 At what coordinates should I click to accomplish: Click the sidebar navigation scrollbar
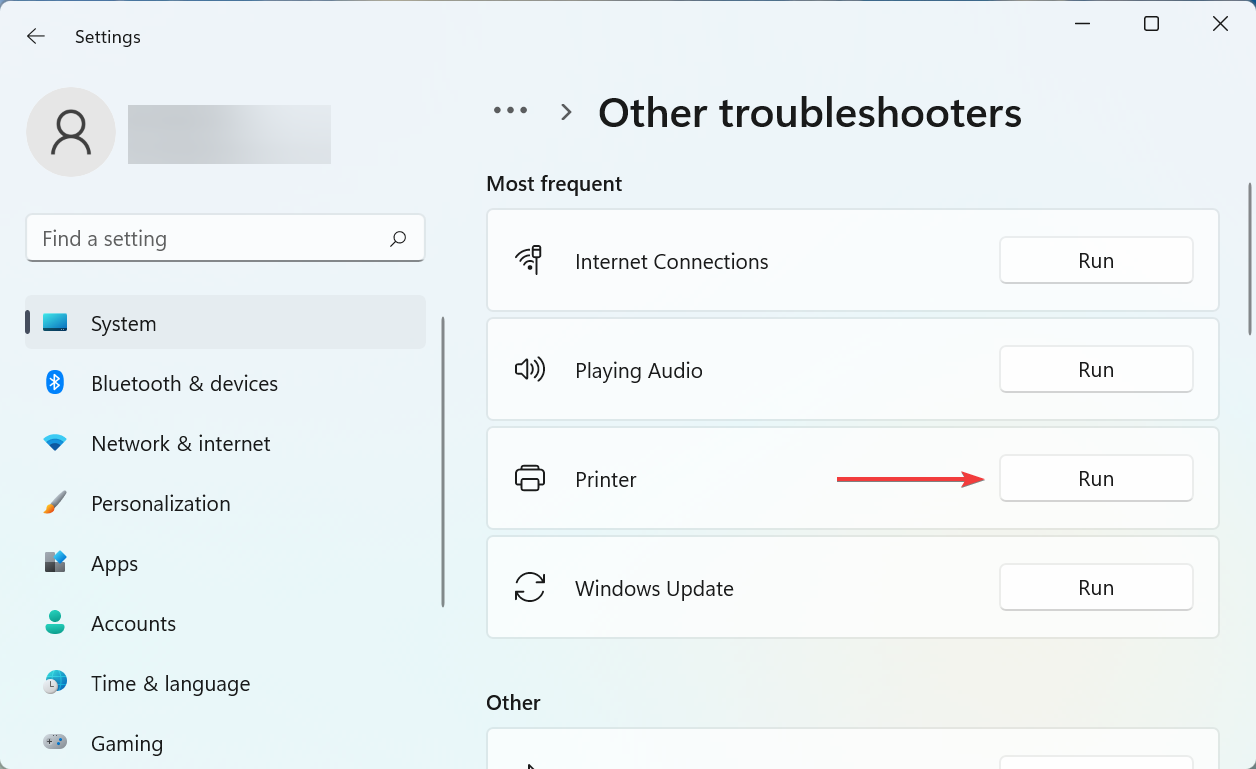pyautogui.click(x=443, y=462)
